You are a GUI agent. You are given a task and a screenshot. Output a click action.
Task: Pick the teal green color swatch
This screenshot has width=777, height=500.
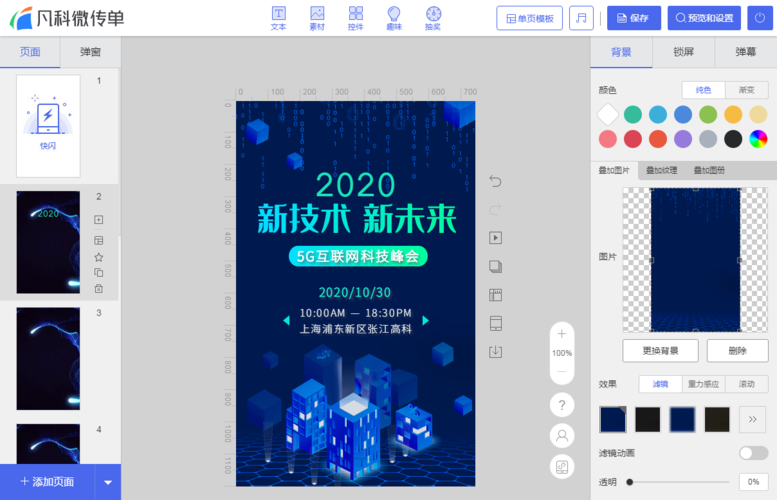[633, 114]
